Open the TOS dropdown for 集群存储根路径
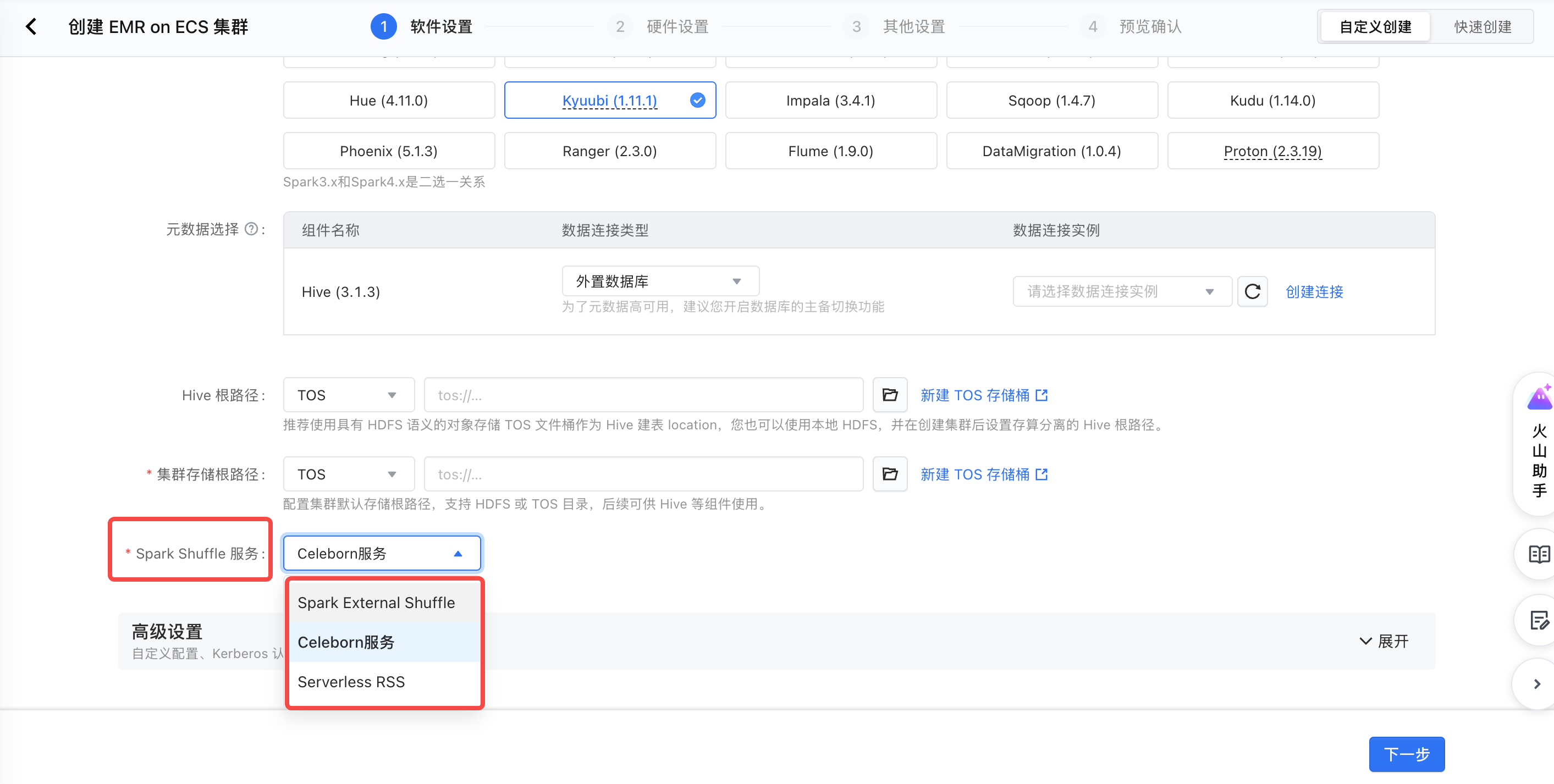This screenshot has height=784, width=1554. [349, 474]
